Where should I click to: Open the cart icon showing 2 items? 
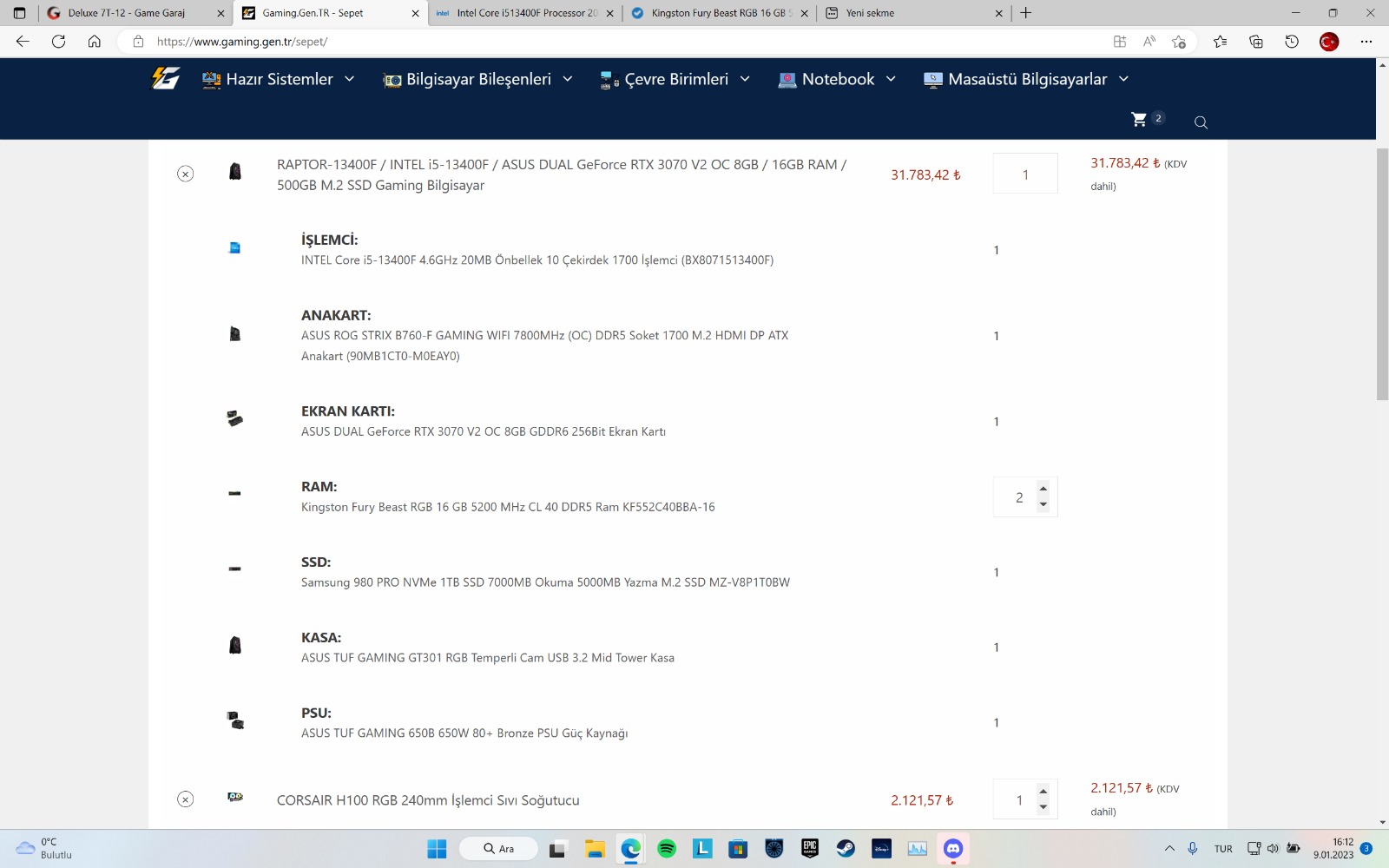pos(1139,120)
